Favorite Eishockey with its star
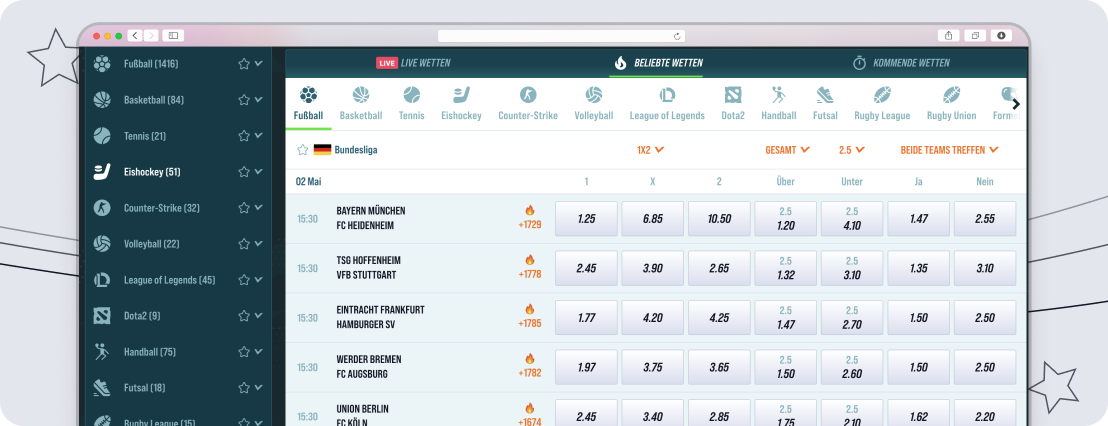1108x426 pixels. point(244,172)
